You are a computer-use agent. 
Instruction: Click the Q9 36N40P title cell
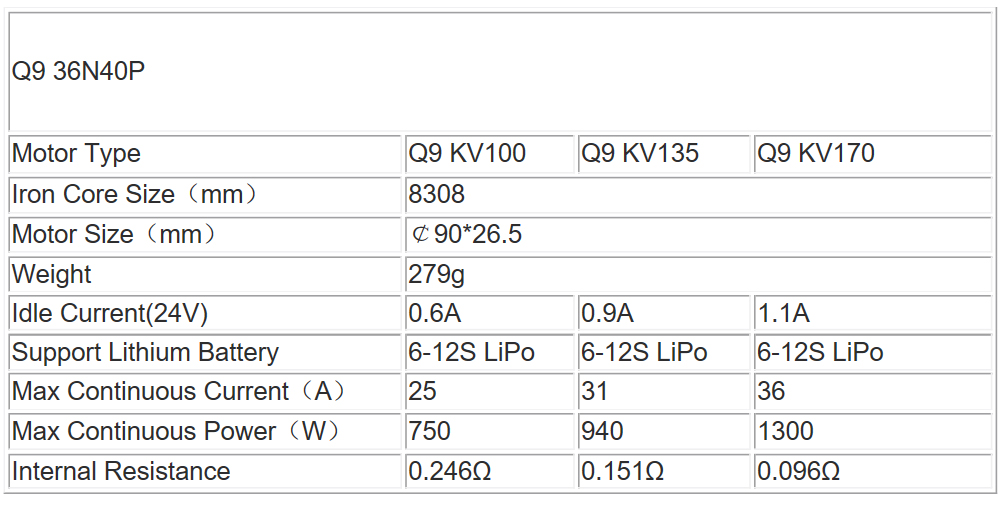78,73
